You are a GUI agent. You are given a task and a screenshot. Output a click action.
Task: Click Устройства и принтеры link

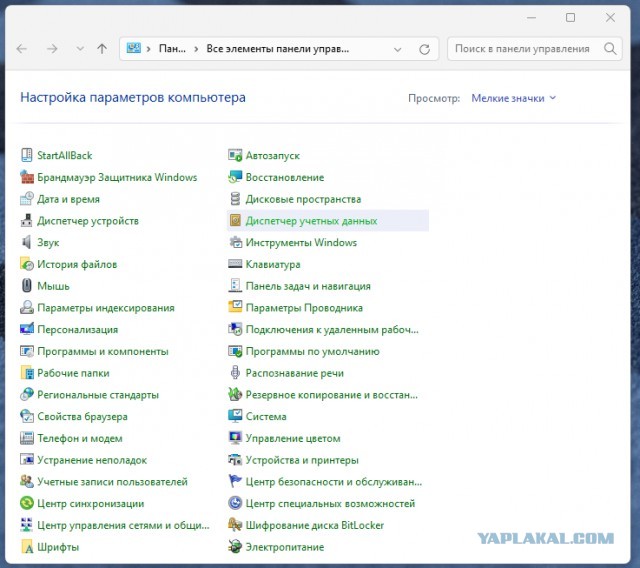click(302, 460)
